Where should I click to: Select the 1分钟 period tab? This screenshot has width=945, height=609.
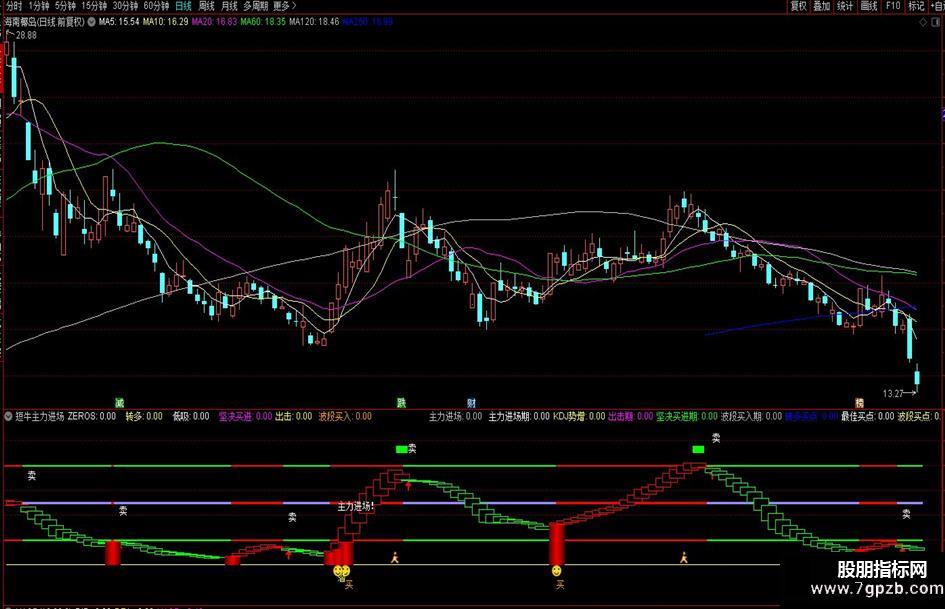[39, 6]
